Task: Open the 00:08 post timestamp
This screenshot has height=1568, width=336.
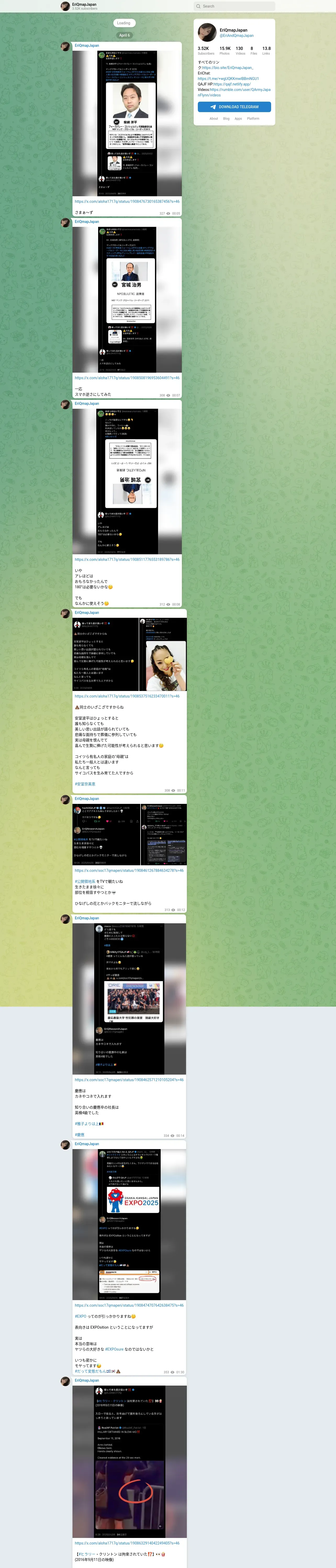Action: pos(176,604)
